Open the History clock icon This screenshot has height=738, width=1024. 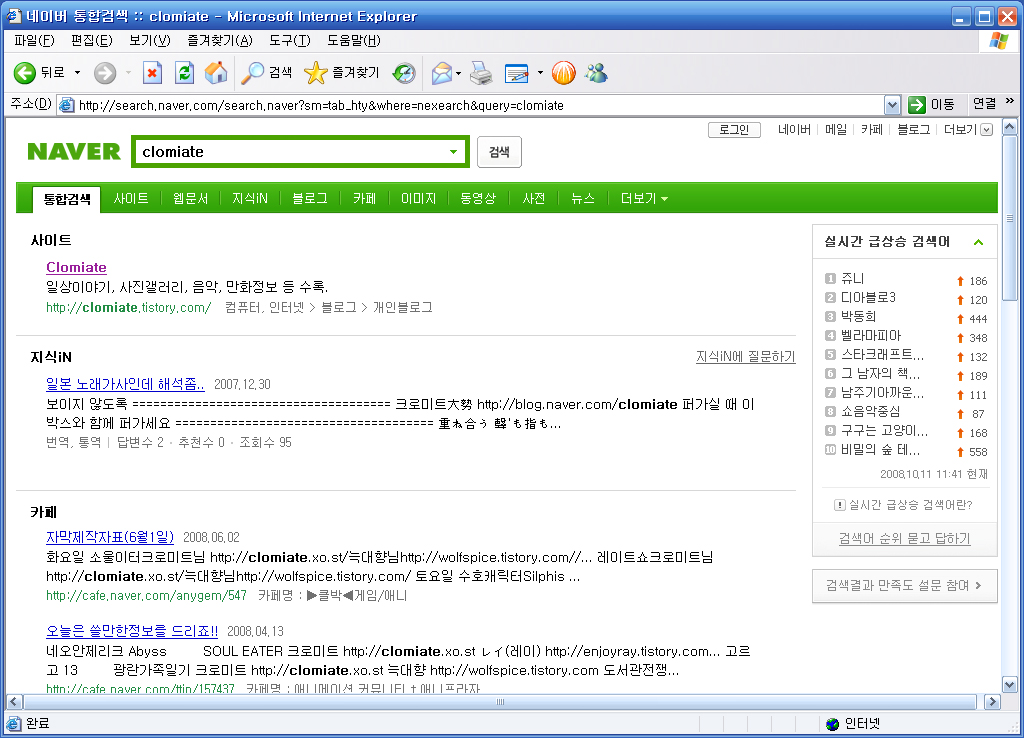[404, 72]
